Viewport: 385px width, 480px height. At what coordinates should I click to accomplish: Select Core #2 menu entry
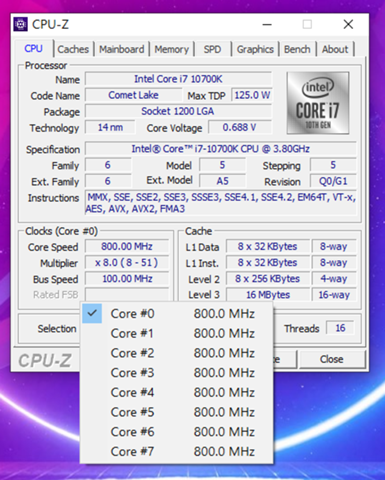pyautogui.click(x=176, y=353)
